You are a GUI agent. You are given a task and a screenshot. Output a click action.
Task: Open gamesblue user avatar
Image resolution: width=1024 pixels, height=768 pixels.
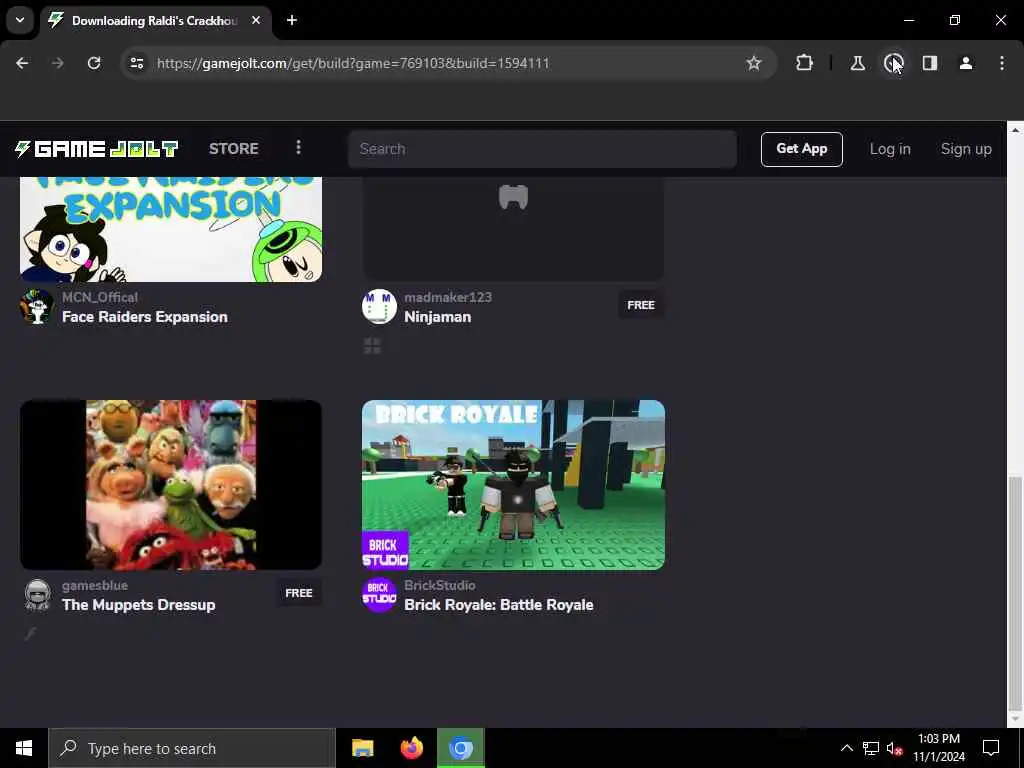click(37, 595)
